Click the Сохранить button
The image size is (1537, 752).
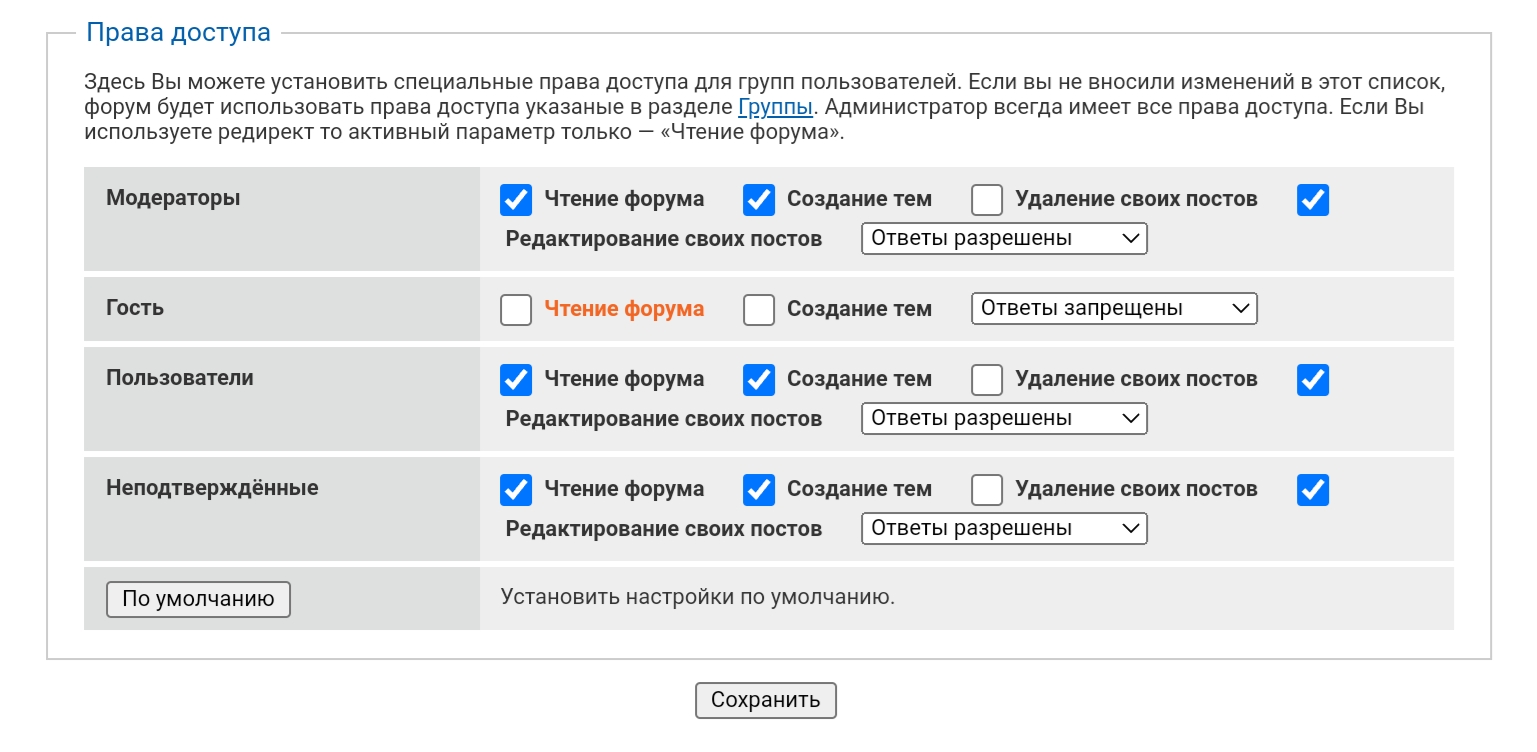[766, 701]
